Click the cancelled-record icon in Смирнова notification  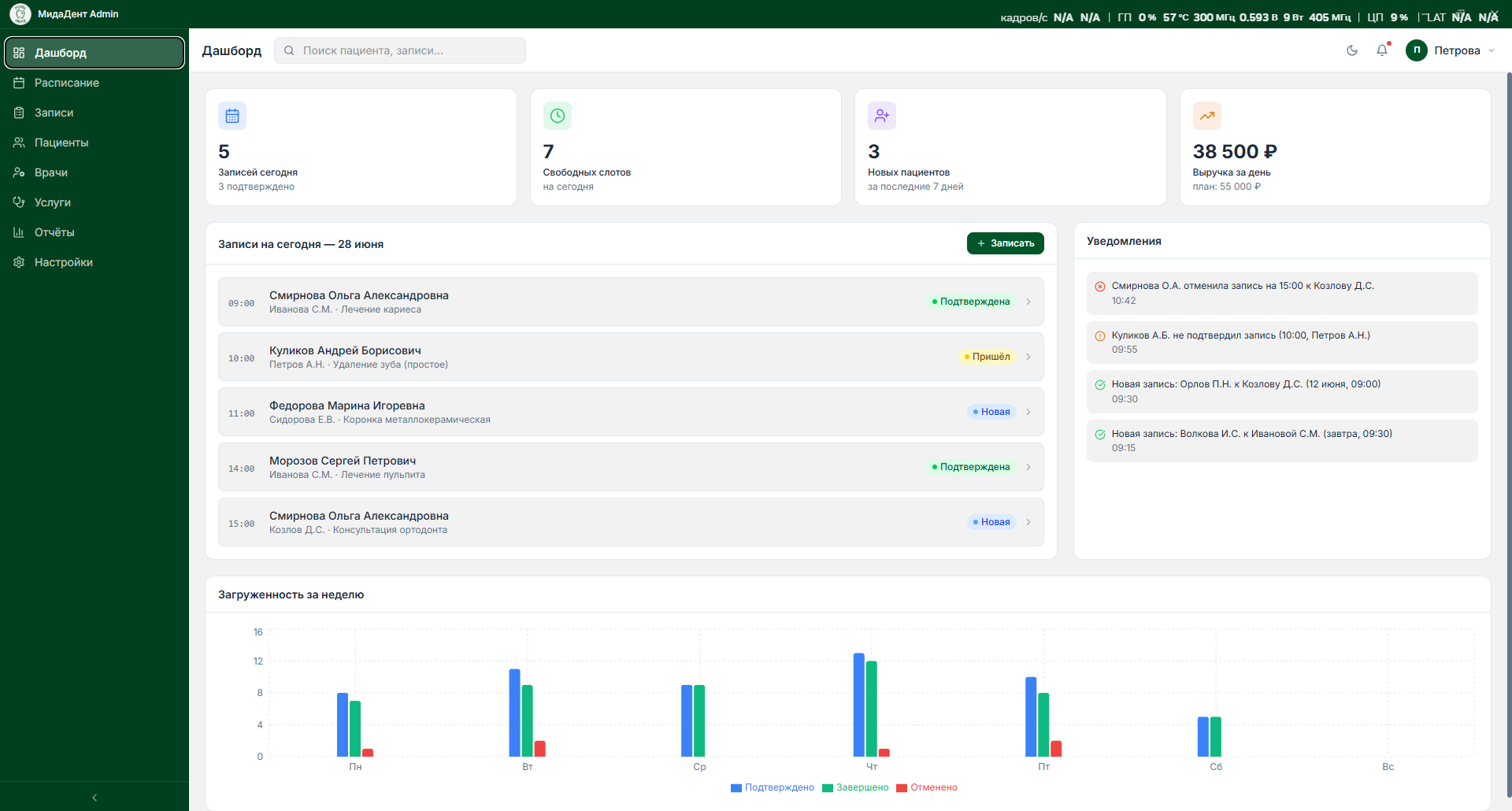tap(1100, 287)
